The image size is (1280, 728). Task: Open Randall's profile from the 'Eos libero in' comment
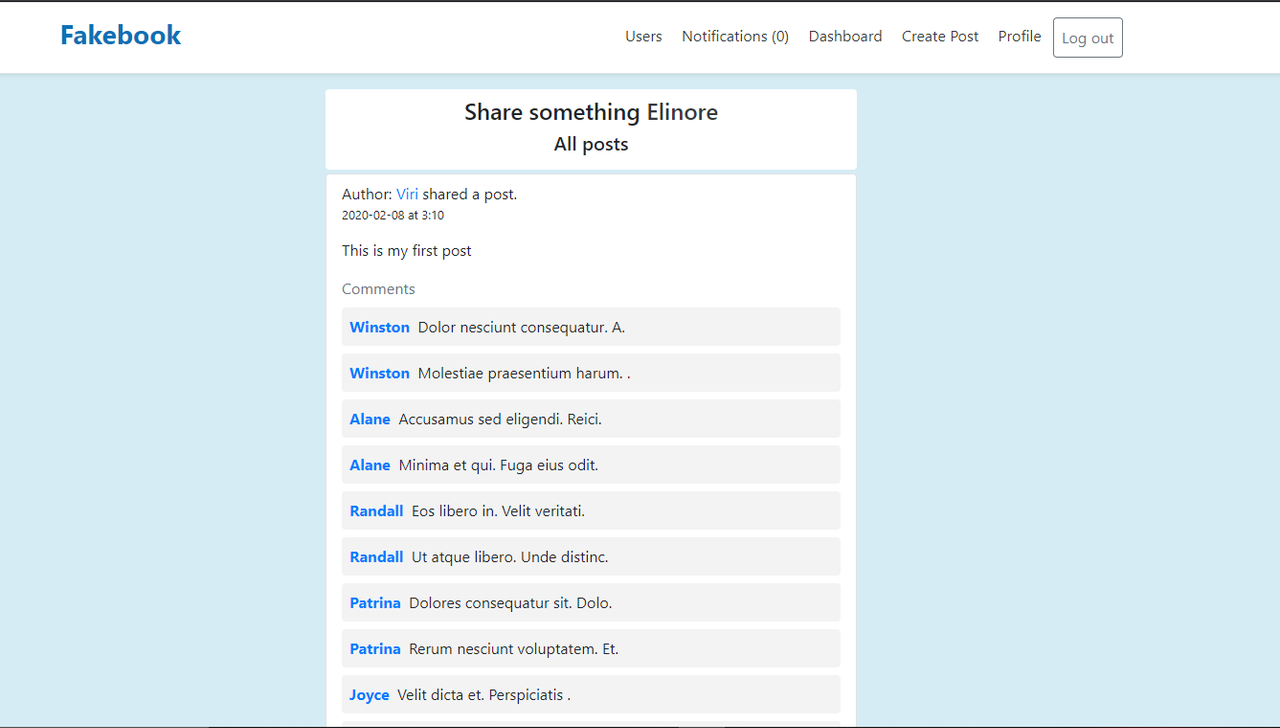376,511
